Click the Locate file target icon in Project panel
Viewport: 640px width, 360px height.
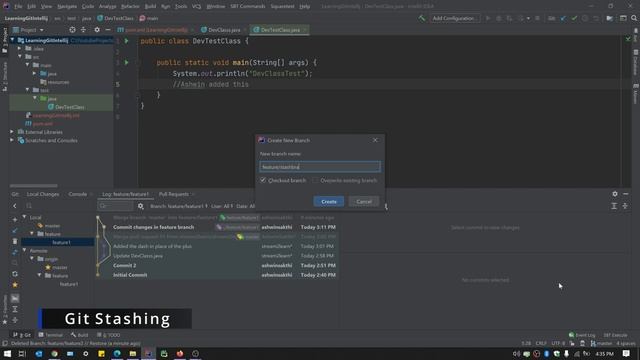tap(72, 30)
